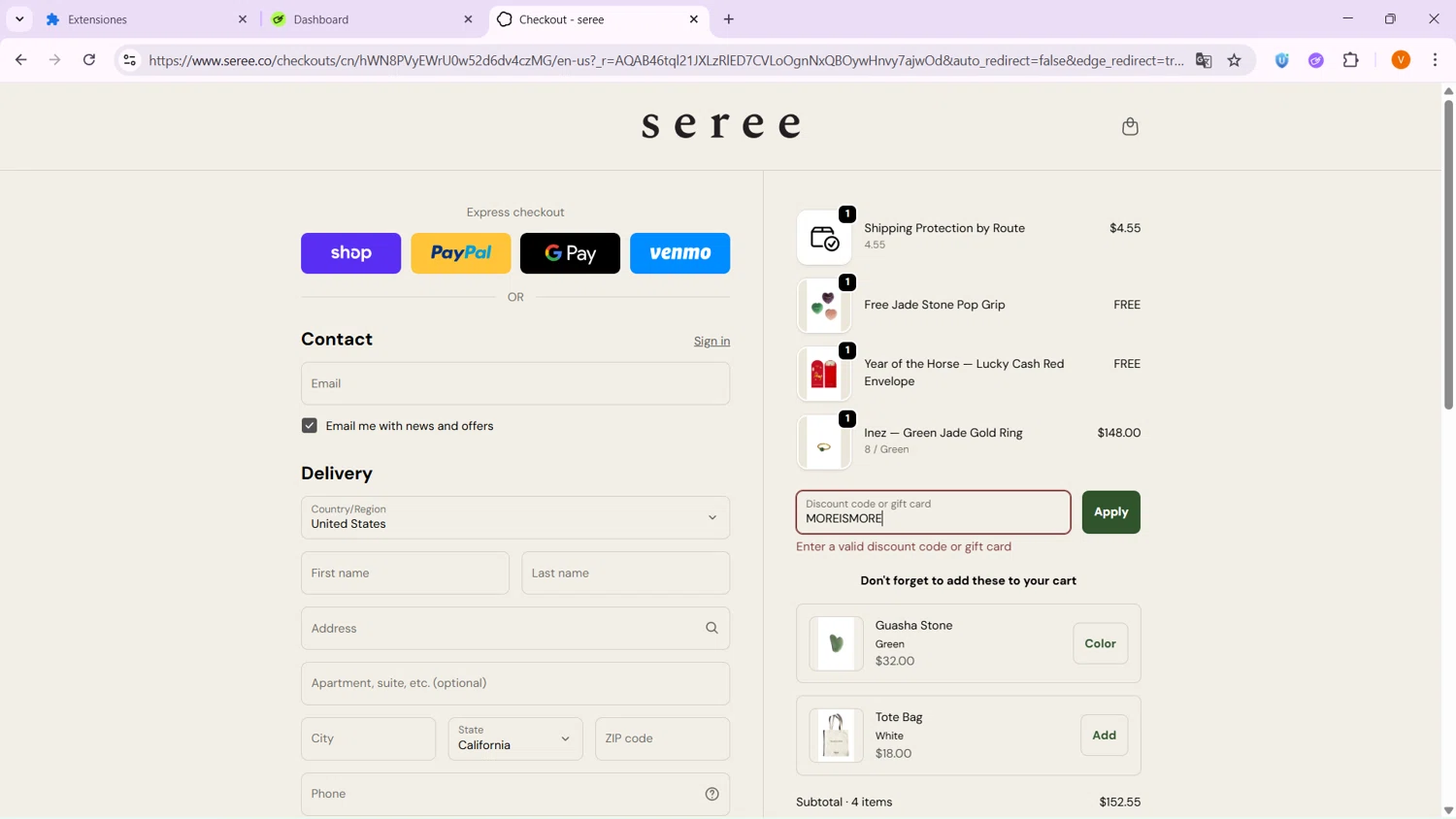This screenshot has height=819, width=1456.
Task: Pay with Shop Pay button
Action: point(350,253)
